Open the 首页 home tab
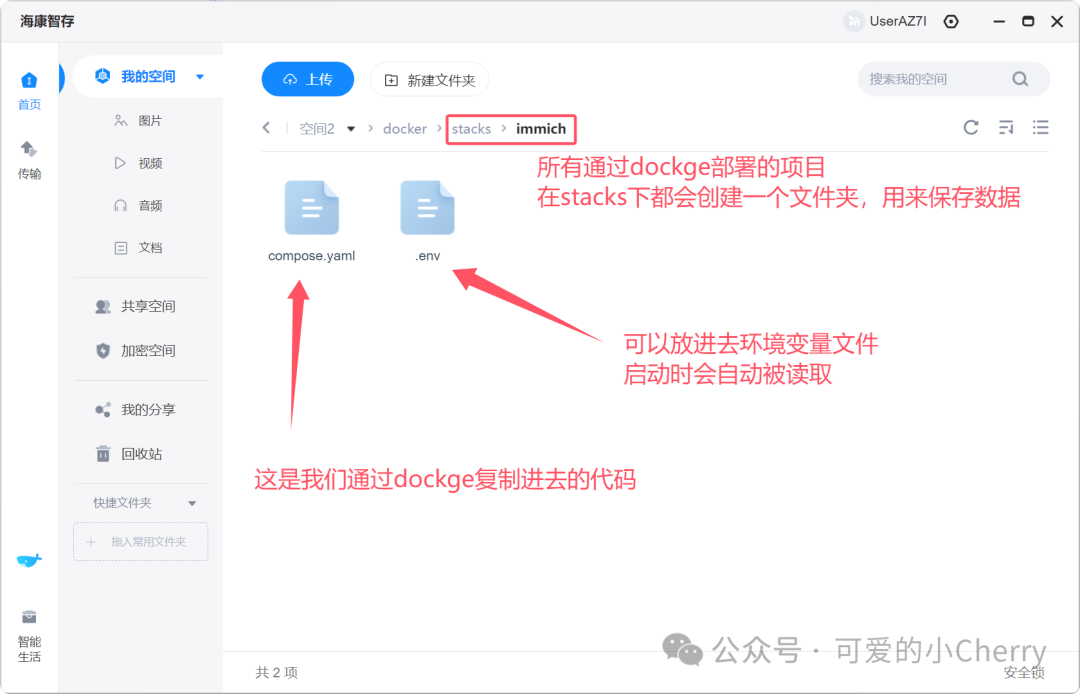Viewport: 1080px width, 694px height. coord(29,91)
